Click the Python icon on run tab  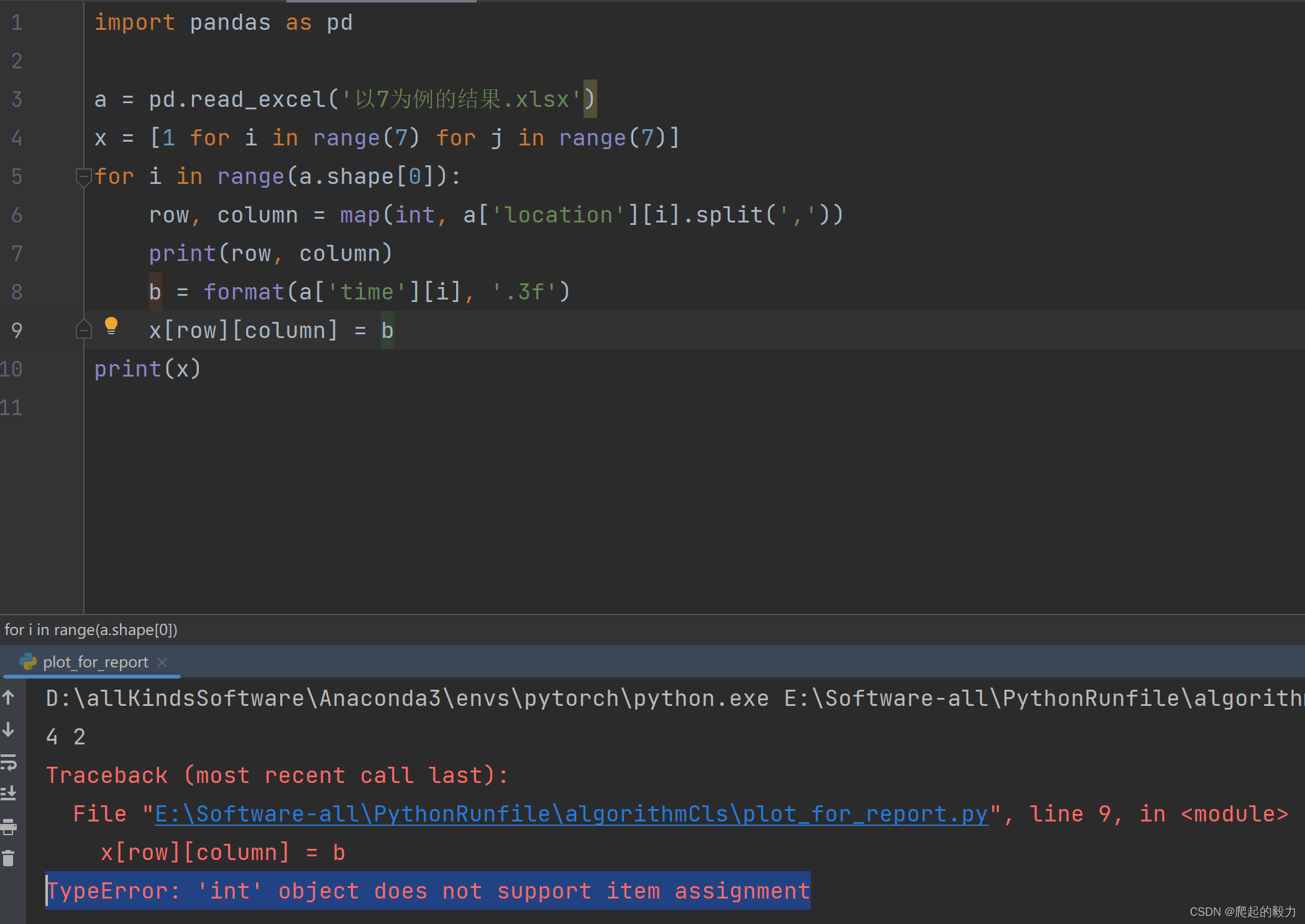point(28,662)
